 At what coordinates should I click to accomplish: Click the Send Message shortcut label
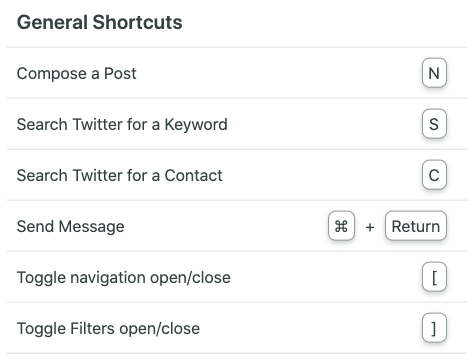click(71, 227)
